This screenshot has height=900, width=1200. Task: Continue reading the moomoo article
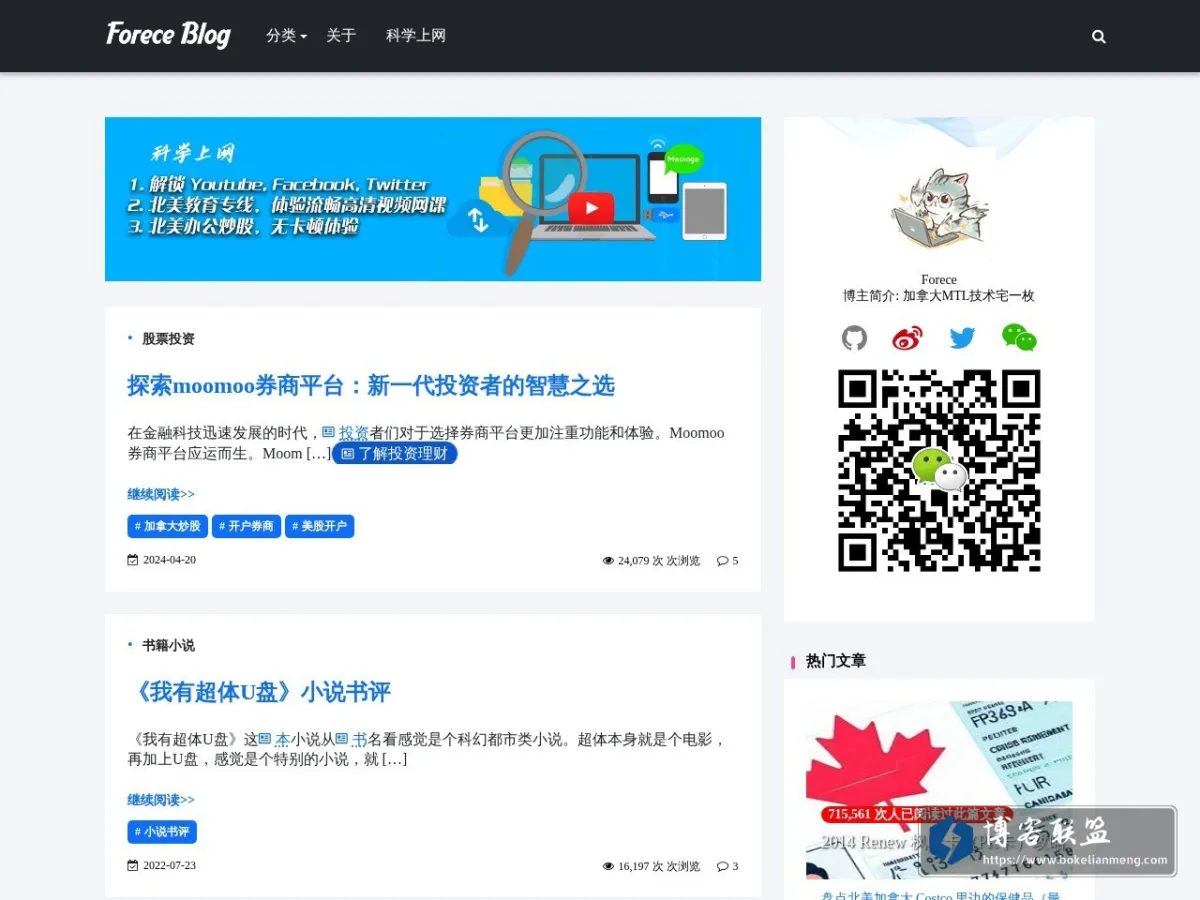[x=161, y=494]
